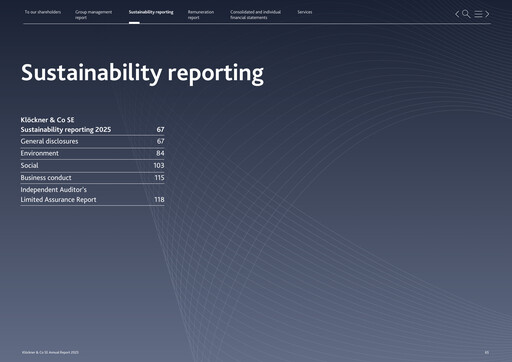Go to the next page arrow
Viewport: 512px width, 362px height.
tap(487, 14)
